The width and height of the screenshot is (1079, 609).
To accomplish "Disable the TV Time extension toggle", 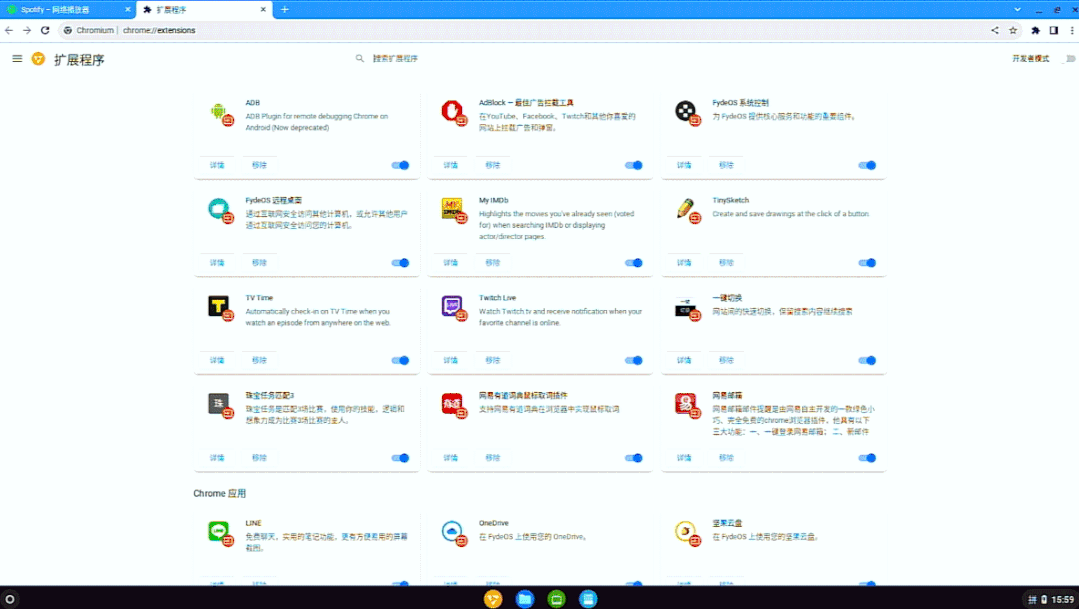I will point(399,359).
